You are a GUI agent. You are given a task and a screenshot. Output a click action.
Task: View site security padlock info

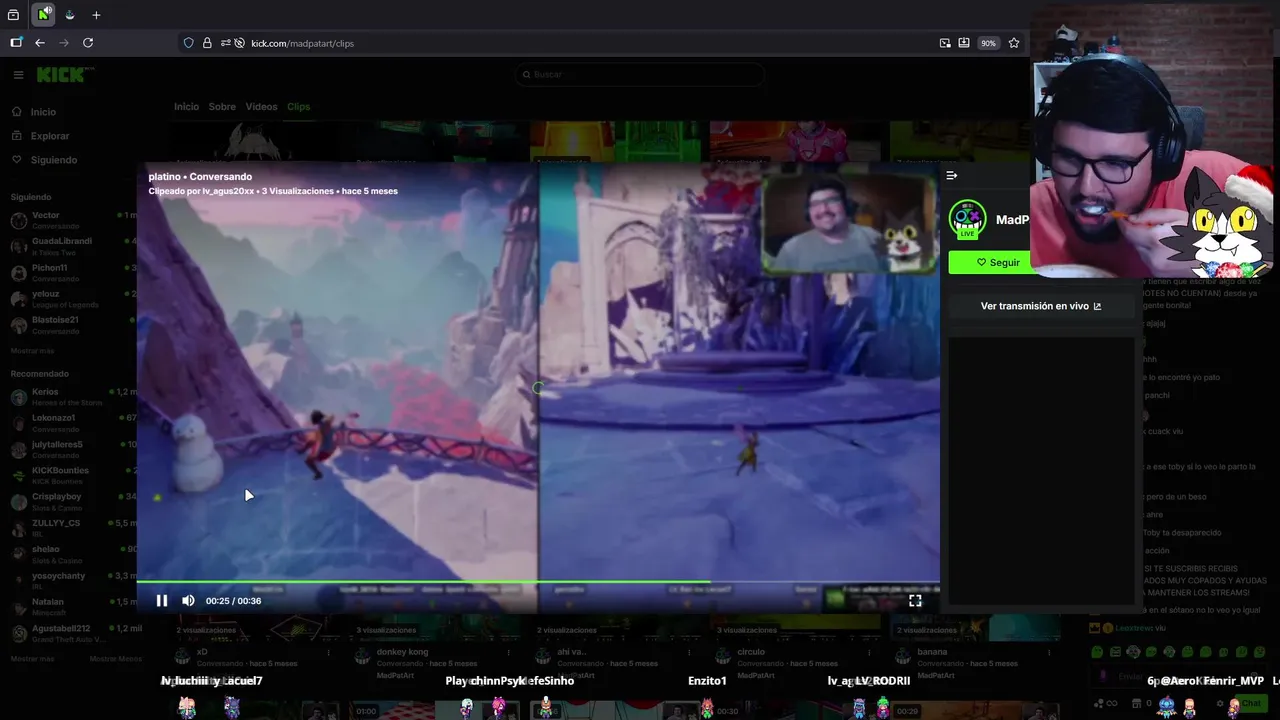(x=207, y=43)
